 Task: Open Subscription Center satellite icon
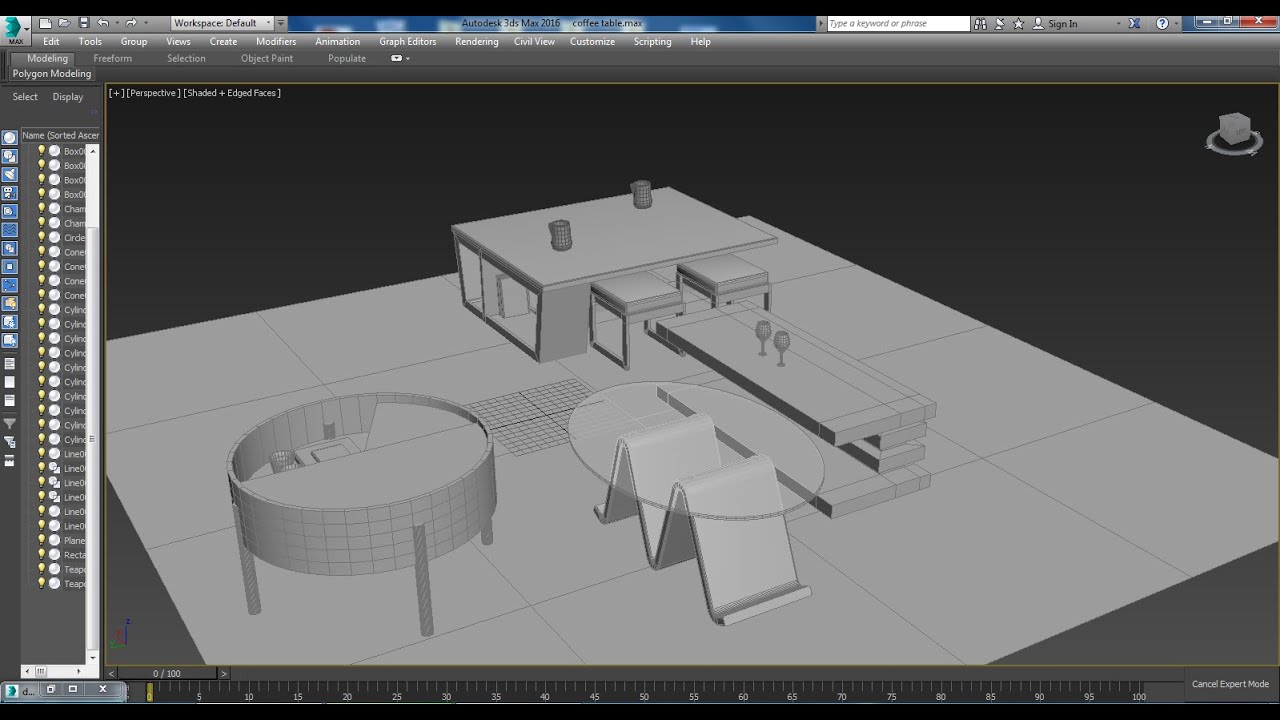click(x=1000, y=23)
